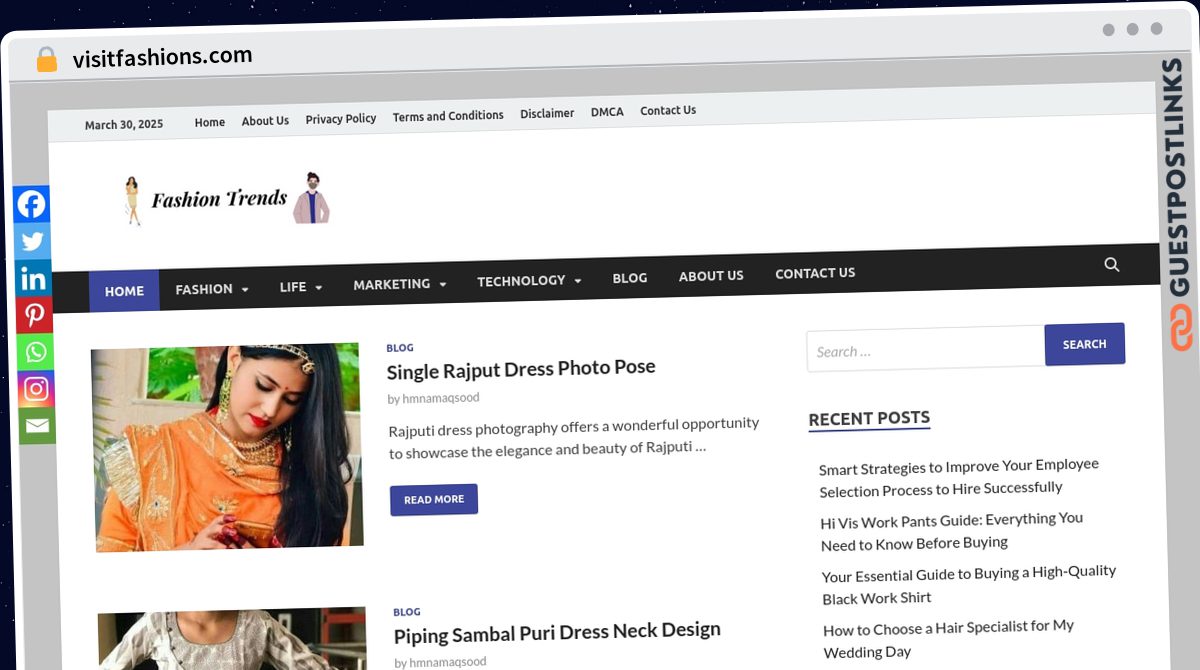
Task: Open Contact Us link in top bar
Action: (x=668, y=110)
